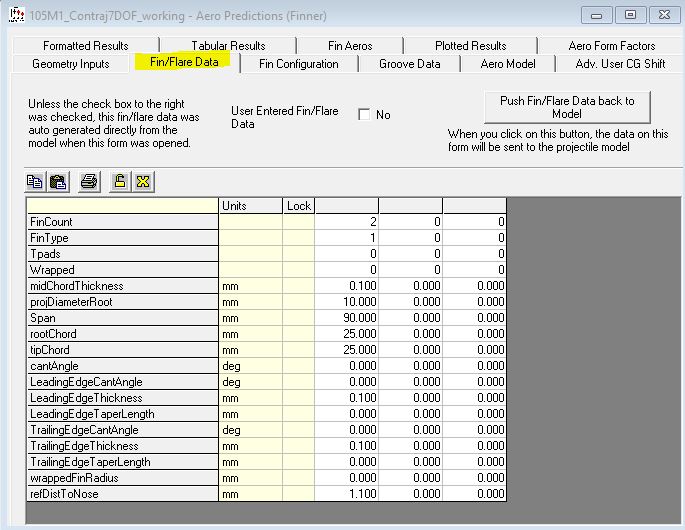Image resolution: width=685 pixels, height=530 pixels.
Task: Click the FinCount value cell showing 2
Action: coord(346,222)
